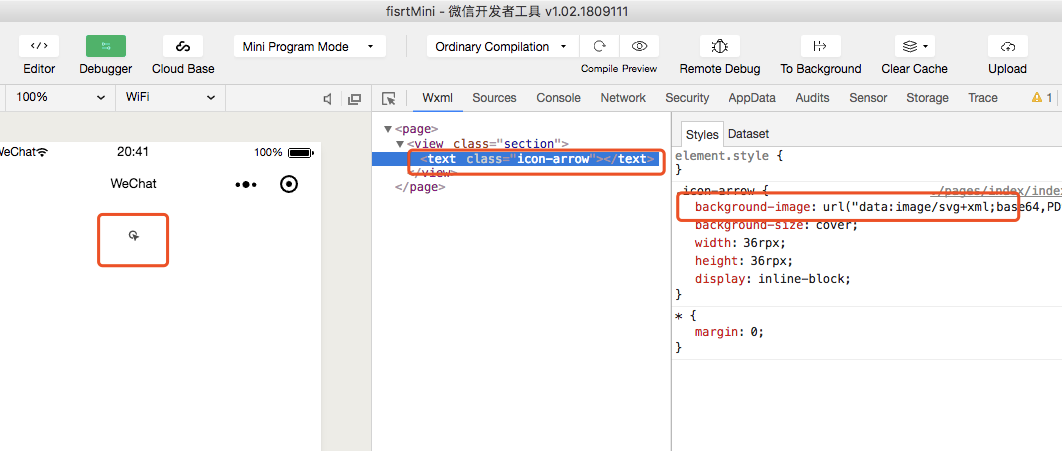The width and height of the screenshot is (1062, 451).
Task: Click the height 36rpx declaration
Action: tap(743, 260)
